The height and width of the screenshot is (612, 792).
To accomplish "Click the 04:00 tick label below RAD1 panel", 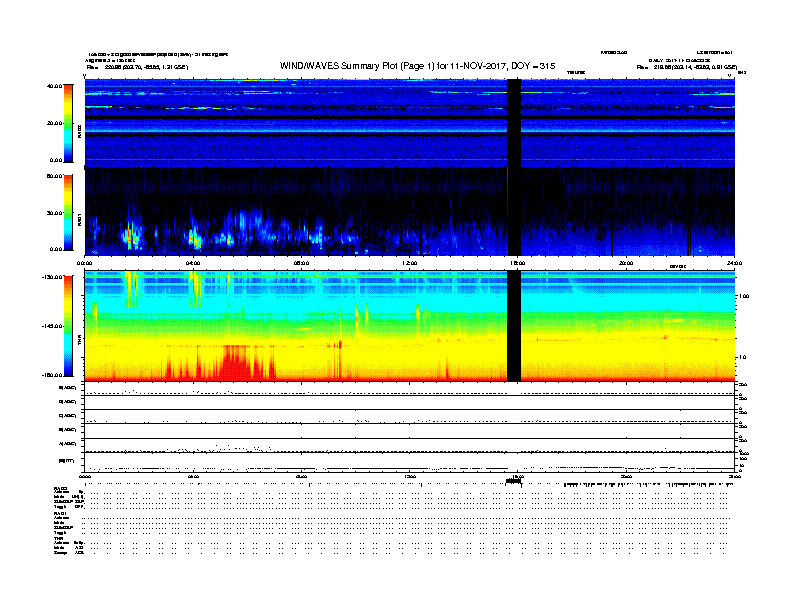I will pyautogui.click(x=193, y=263).
